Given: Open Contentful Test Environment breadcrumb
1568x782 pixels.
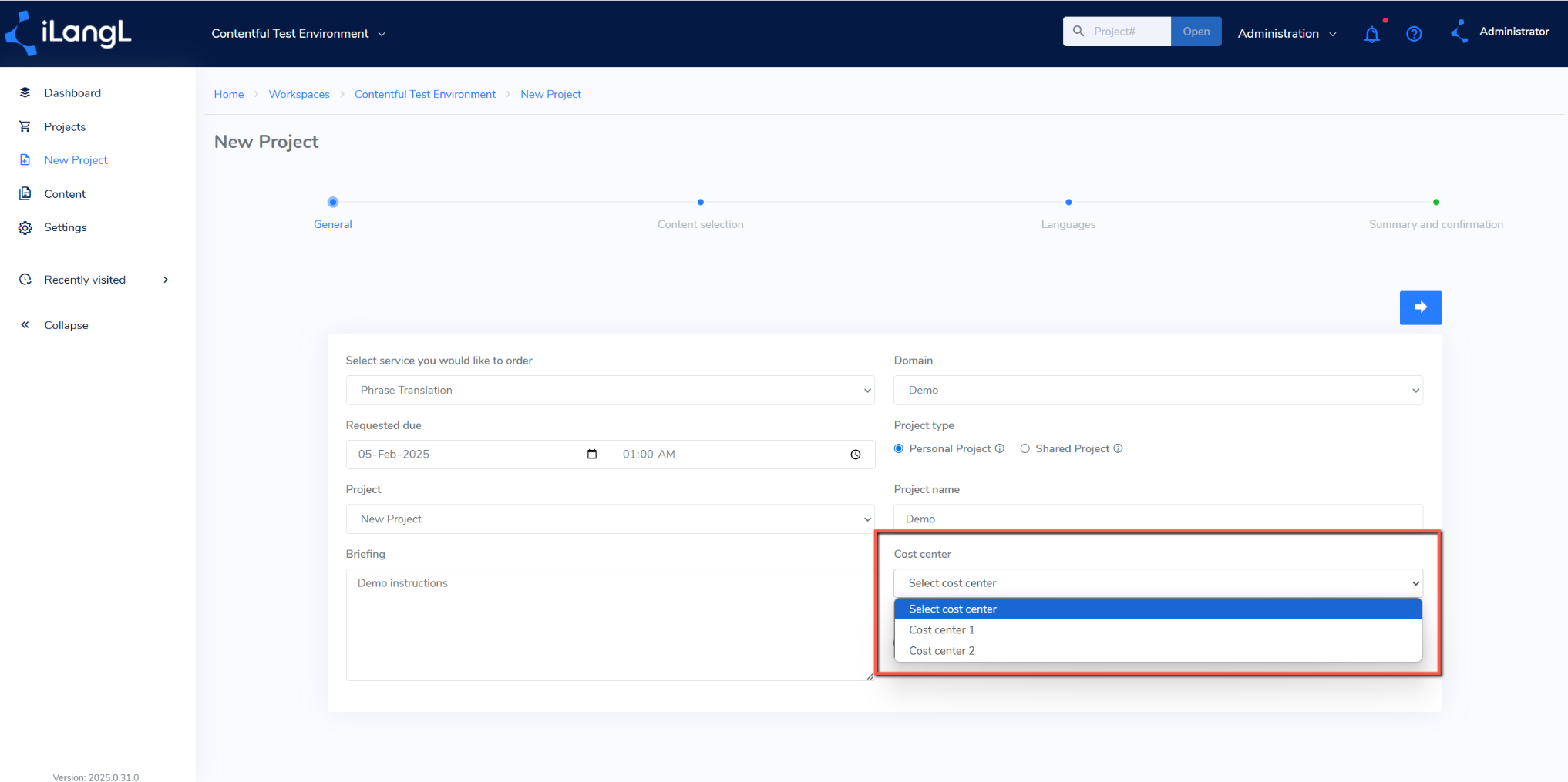Looking at the screenshot, I should (425, 94).
